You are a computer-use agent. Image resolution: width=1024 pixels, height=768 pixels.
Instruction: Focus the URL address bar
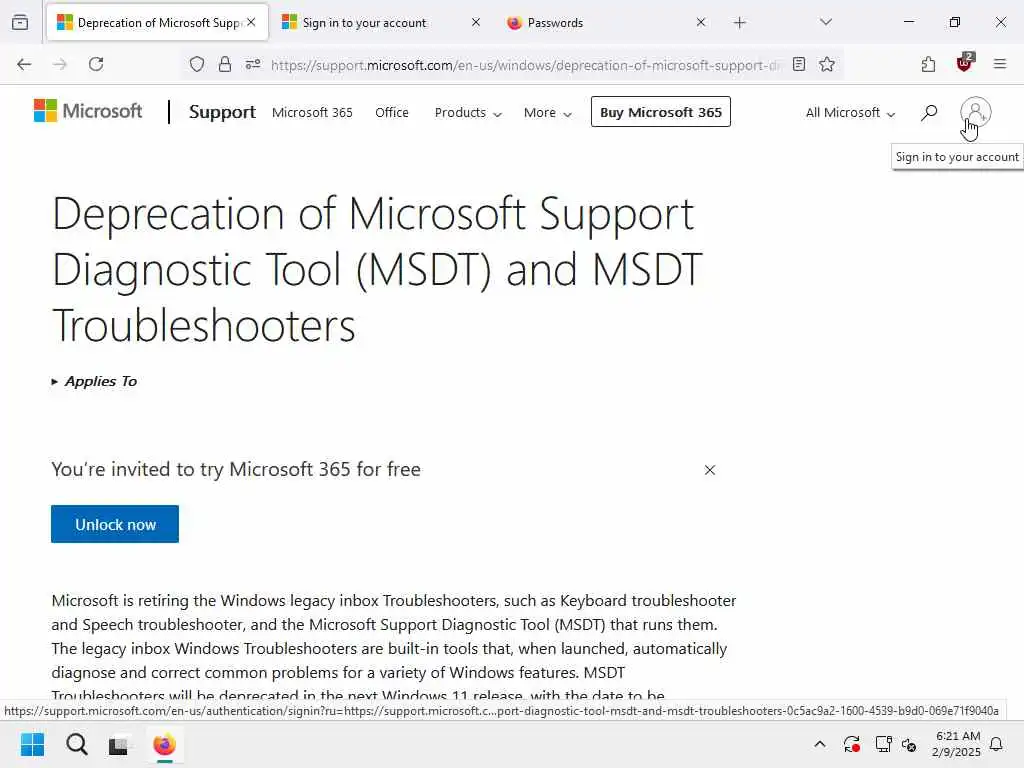click(524, 65)
